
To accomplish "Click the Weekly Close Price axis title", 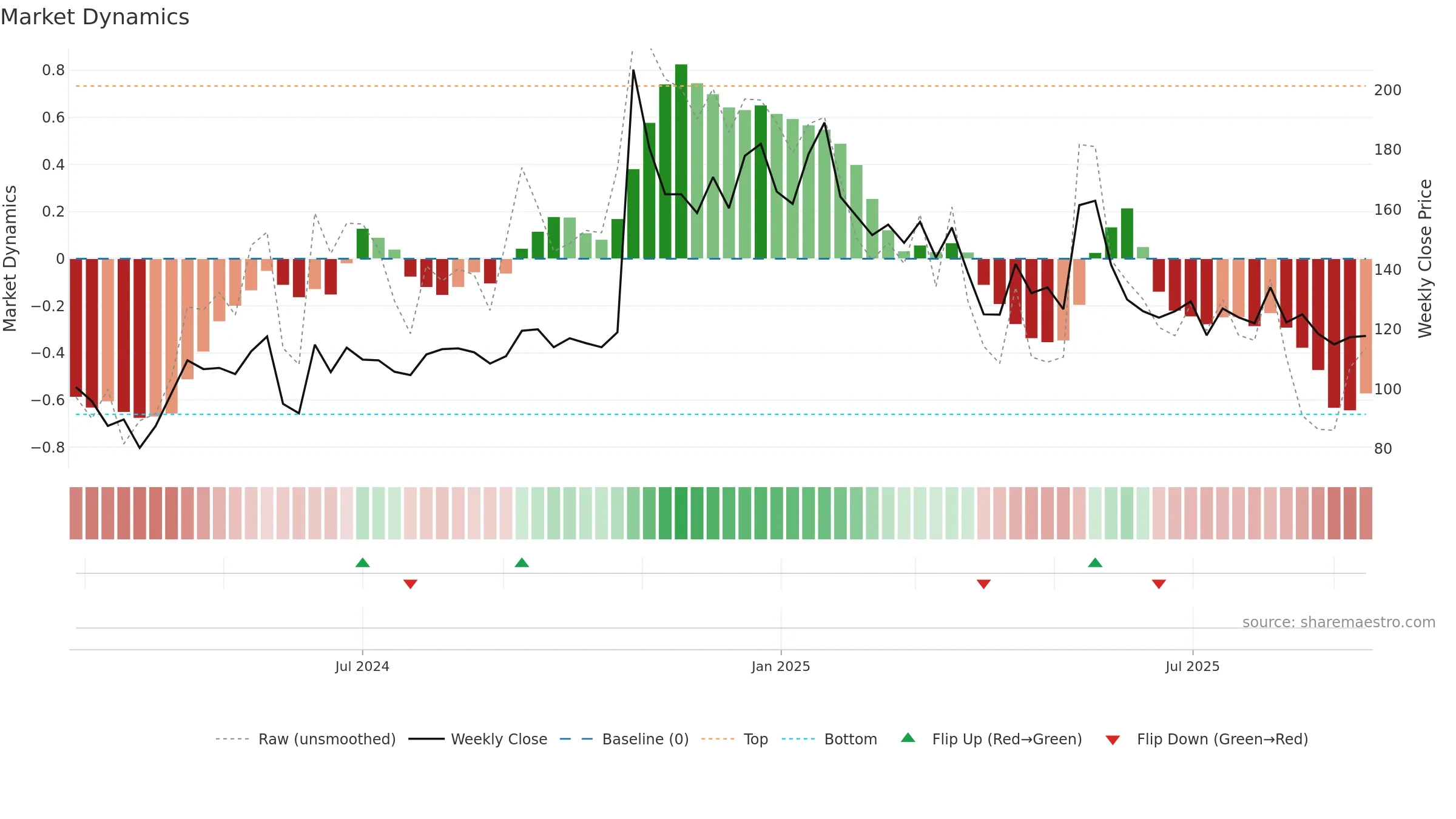I will tap(1425, 258).
